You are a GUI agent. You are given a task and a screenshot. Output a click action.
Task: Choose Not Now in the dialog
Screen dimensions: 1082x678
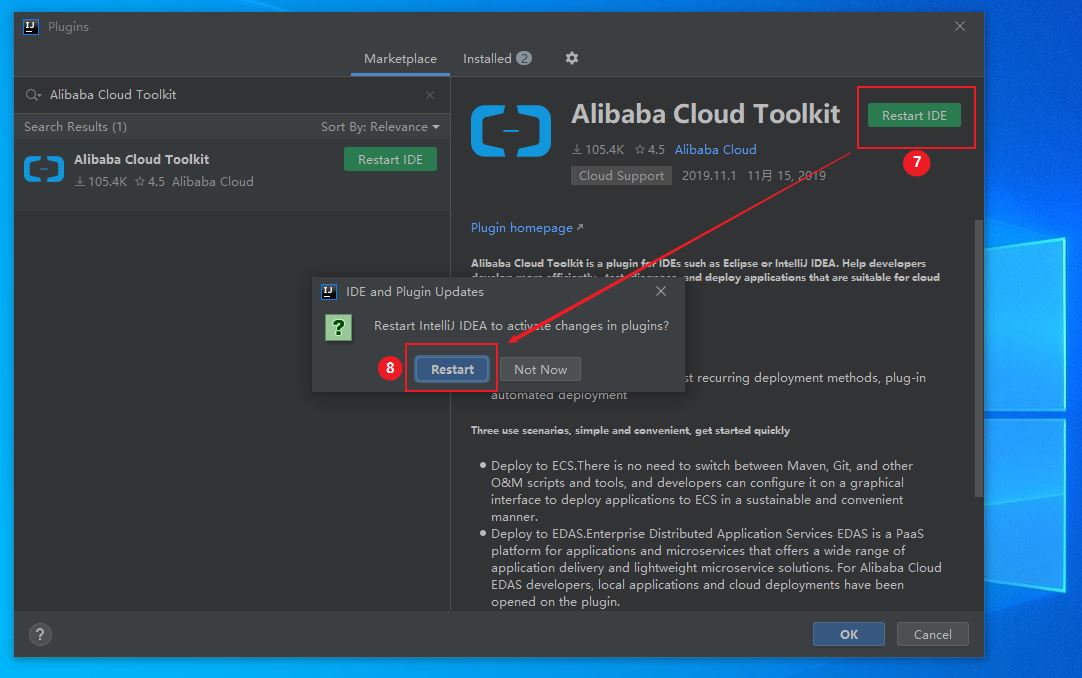click(x=540, y=369)
